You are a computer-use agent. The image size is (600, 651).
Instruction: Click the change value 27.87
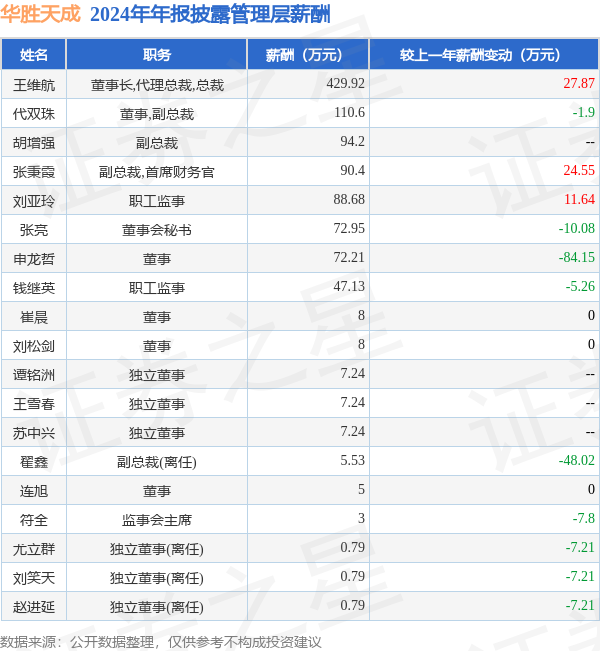[x=579, y=83]
